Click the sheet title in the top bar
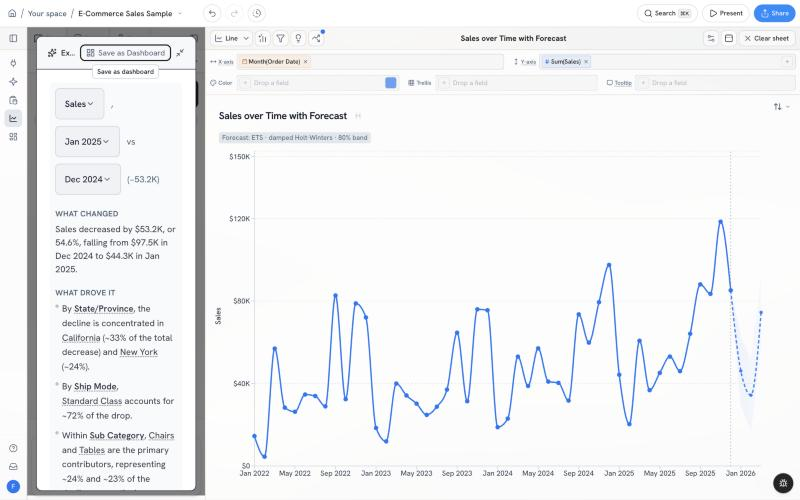800x500 pixels. [513, 38]
